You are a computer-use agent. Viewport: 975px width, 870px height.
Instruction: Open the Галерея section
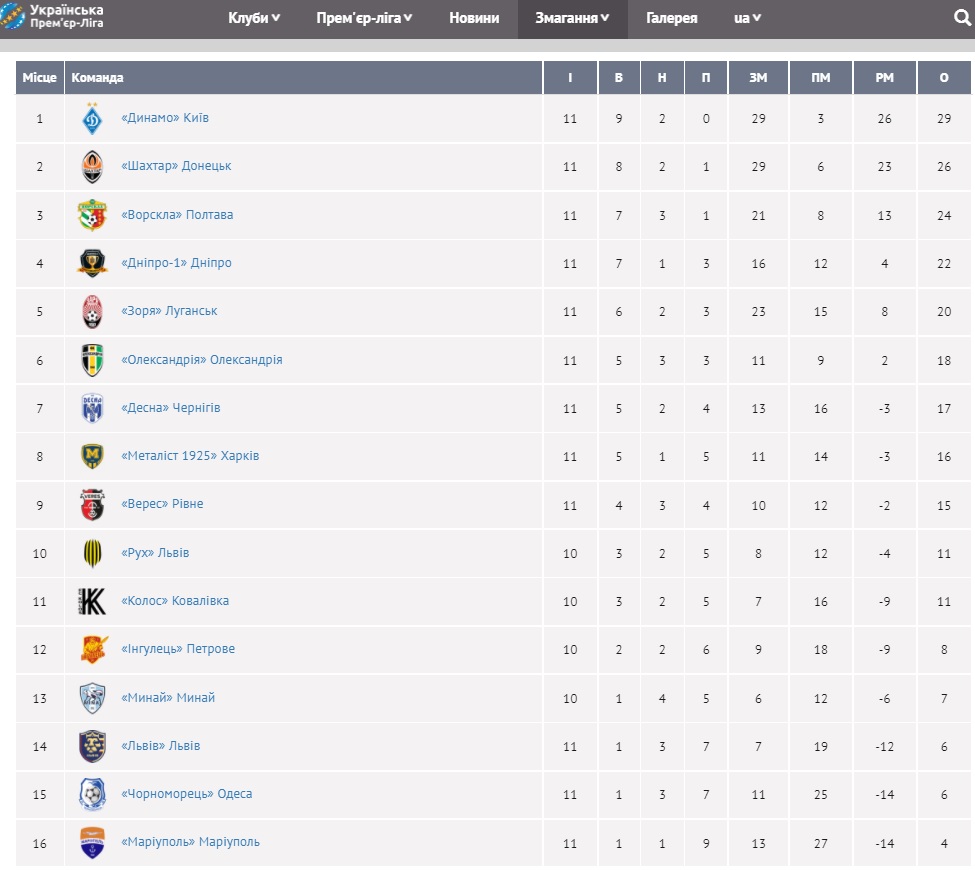click(x=672, y=18)
